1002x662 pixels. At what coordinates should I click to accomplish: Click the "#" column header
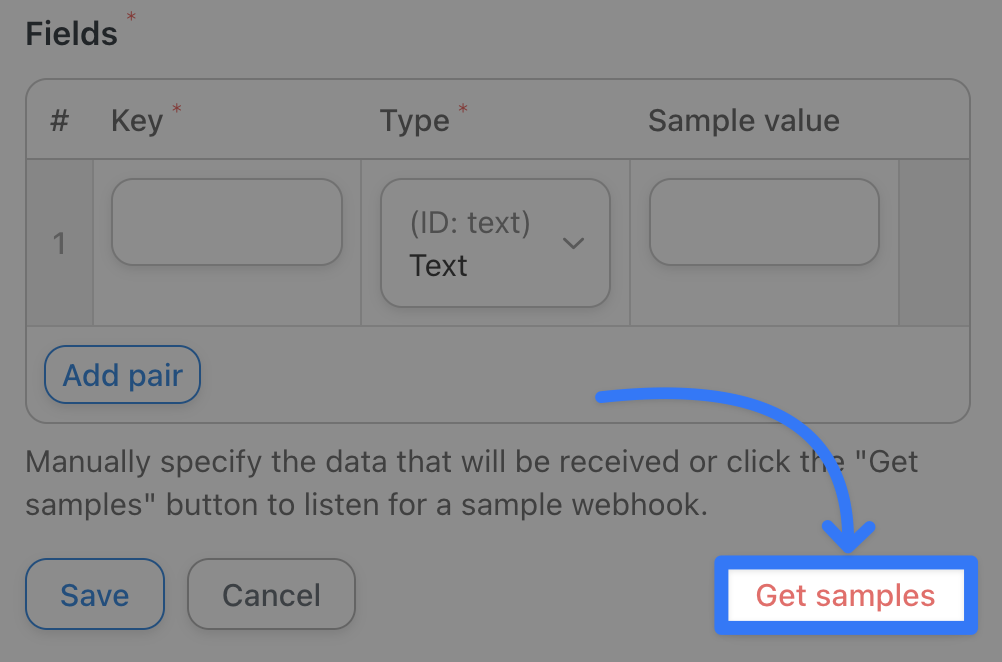(59, 121)
